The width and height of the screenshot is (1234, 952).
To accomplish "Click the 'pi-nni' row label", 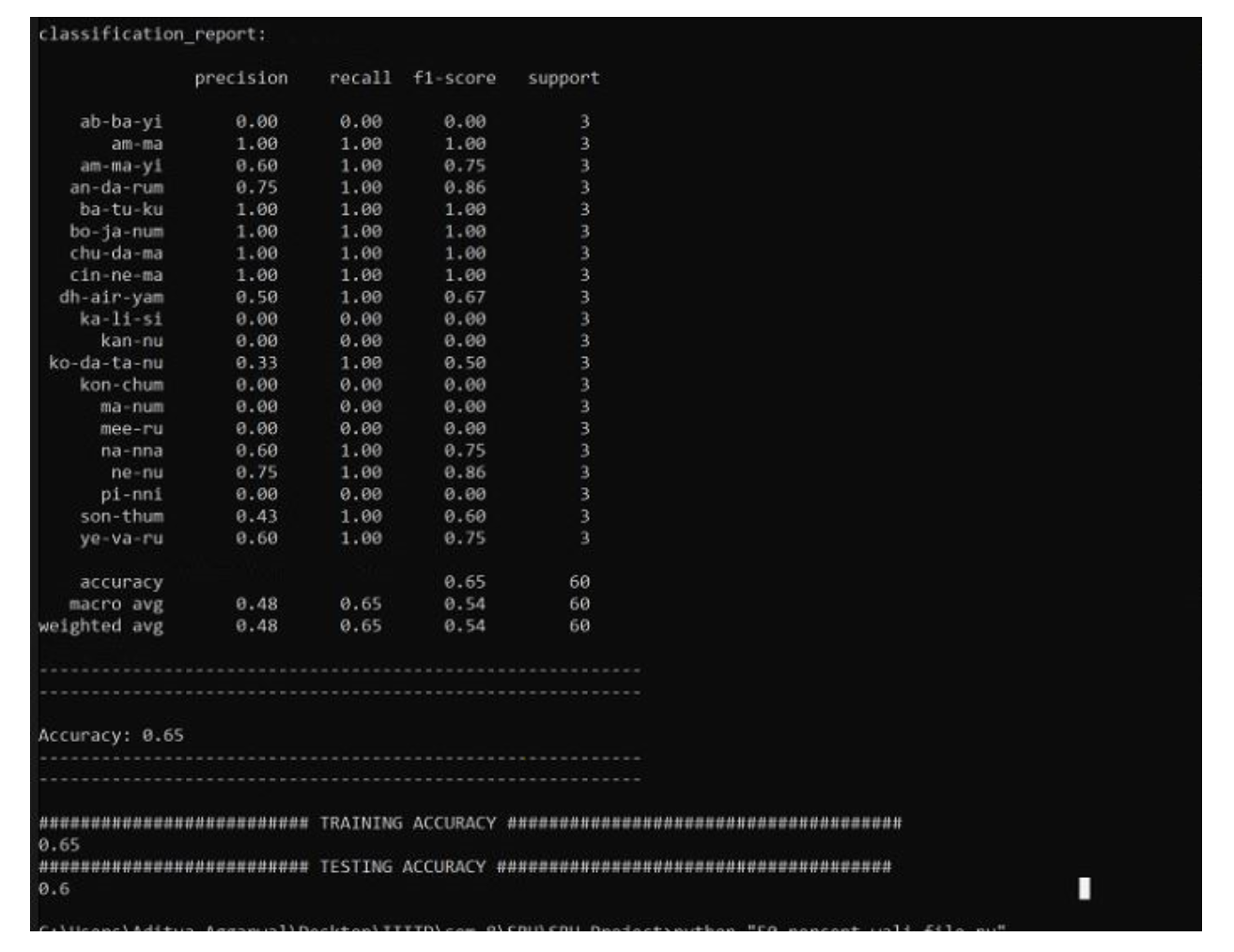I will tap(131, 495).
